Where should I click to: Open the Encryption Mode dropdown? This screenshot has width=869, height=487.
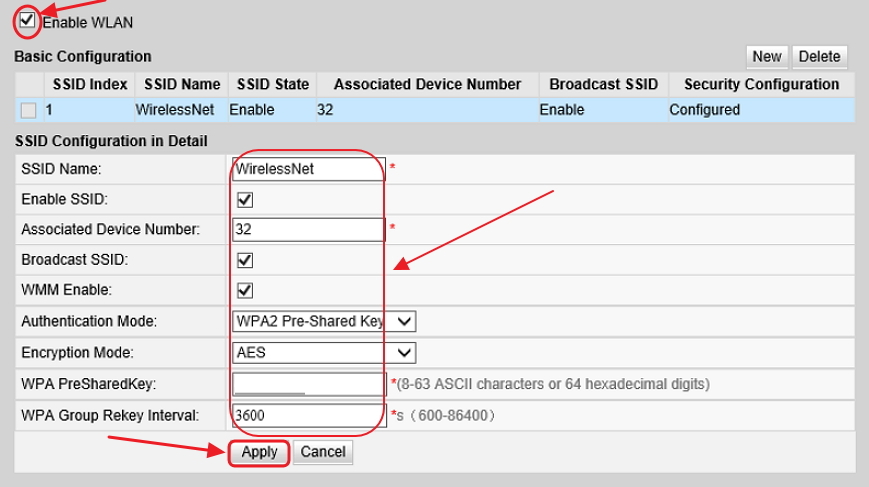tap(324, 353)
